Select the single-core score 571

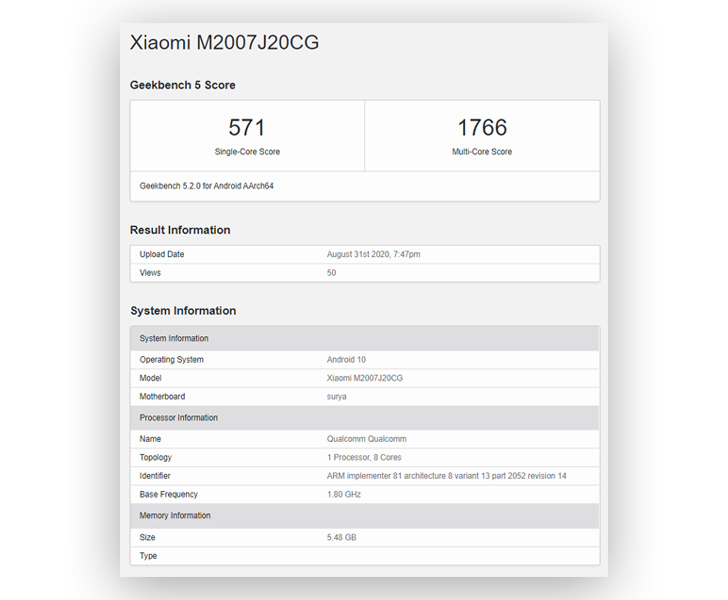click(247, 127)
